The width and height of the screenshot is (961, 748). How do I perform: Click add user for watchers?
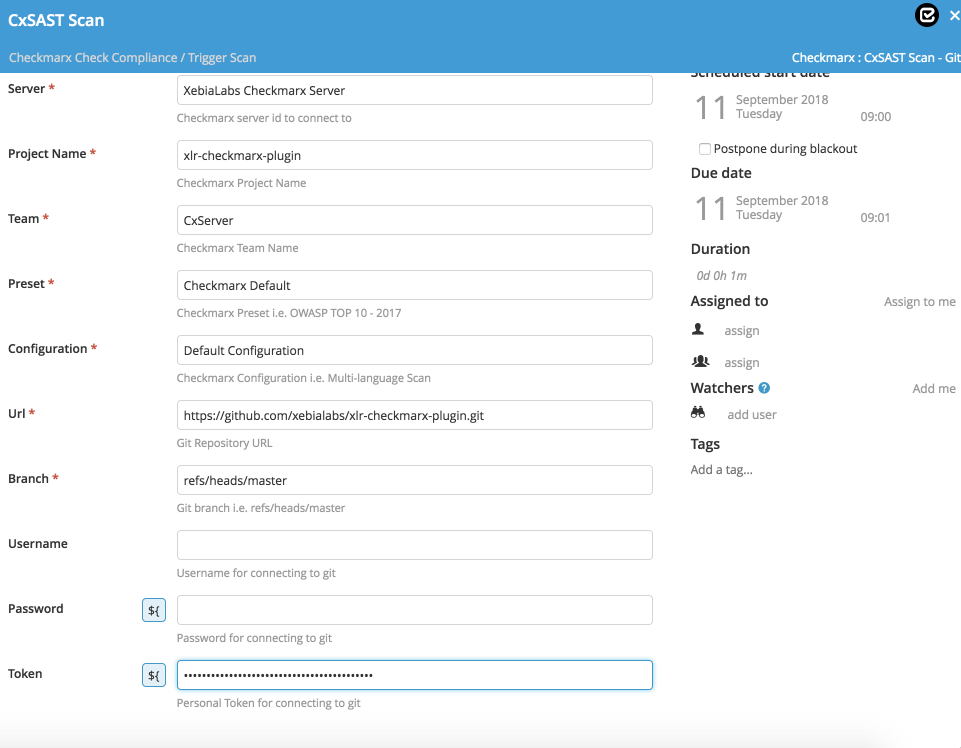tap(751, 414)
